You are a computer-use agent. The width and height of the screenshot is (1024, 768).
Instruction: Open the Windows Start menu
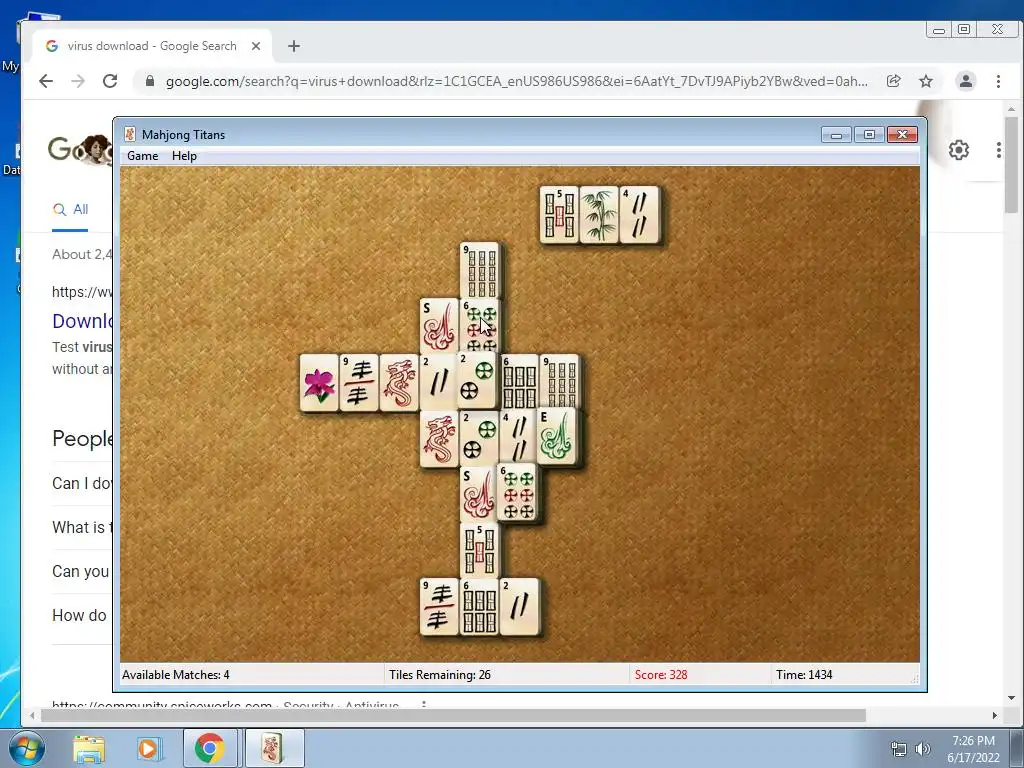click(26, 748)
